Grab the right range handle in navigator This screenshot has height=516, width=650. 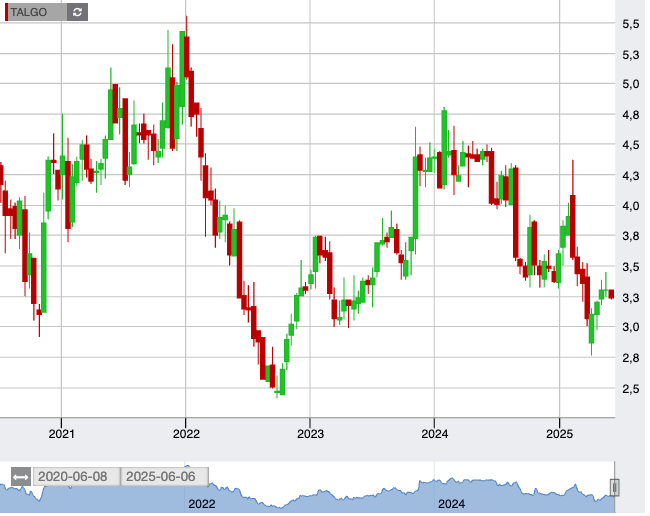(x=614, y=487)
